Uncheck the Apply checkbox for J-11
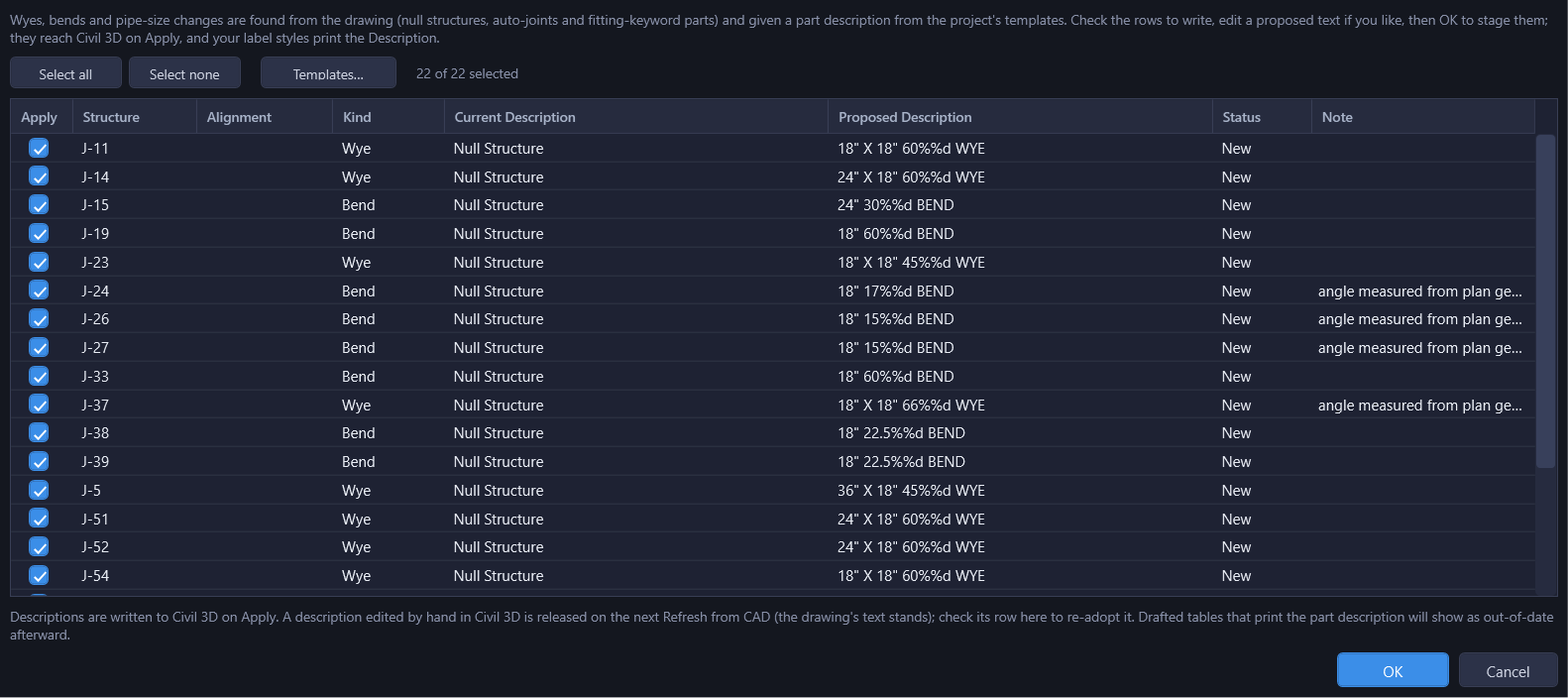The width and height of the screenshot is (1568, 698). coord(39,148)
